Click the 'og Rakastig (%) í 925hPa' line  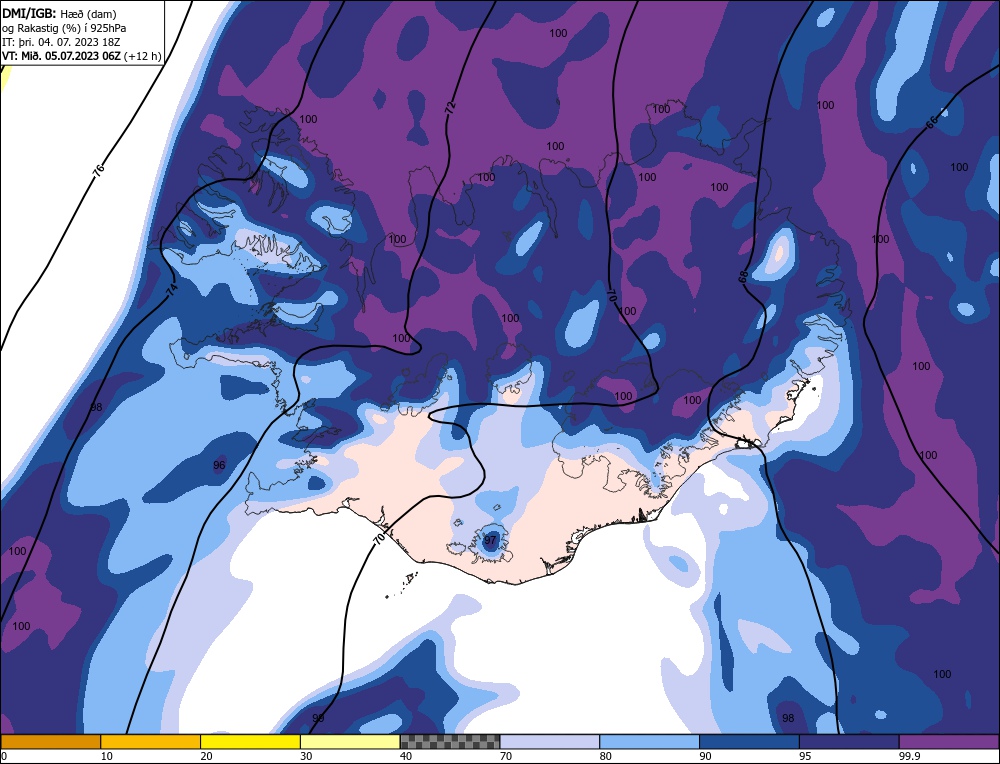click(x=64, y=28)
